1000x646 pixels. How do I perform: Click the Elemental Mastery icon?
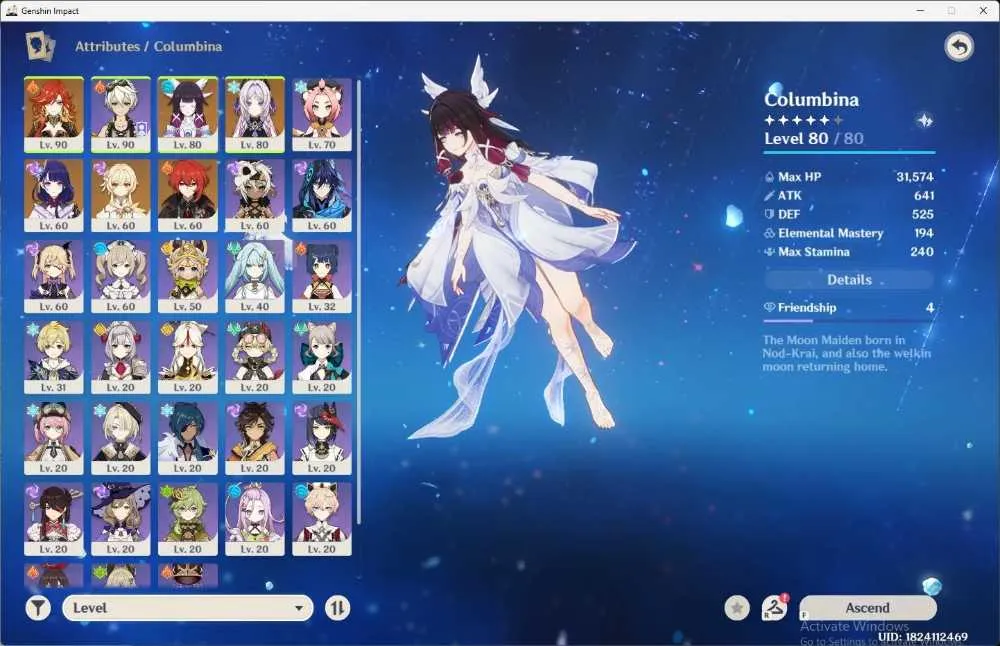click(x=769, y=233)
